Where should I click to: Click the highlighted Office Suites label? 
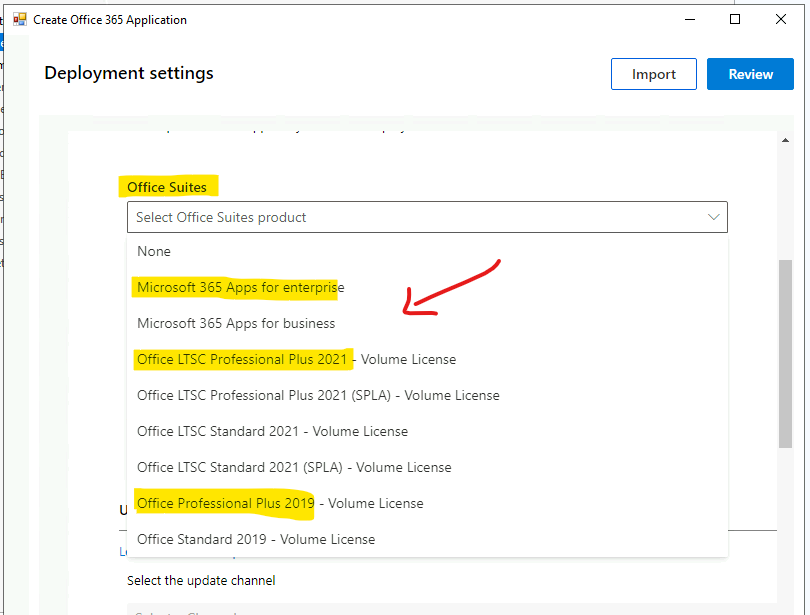point(168,187)
